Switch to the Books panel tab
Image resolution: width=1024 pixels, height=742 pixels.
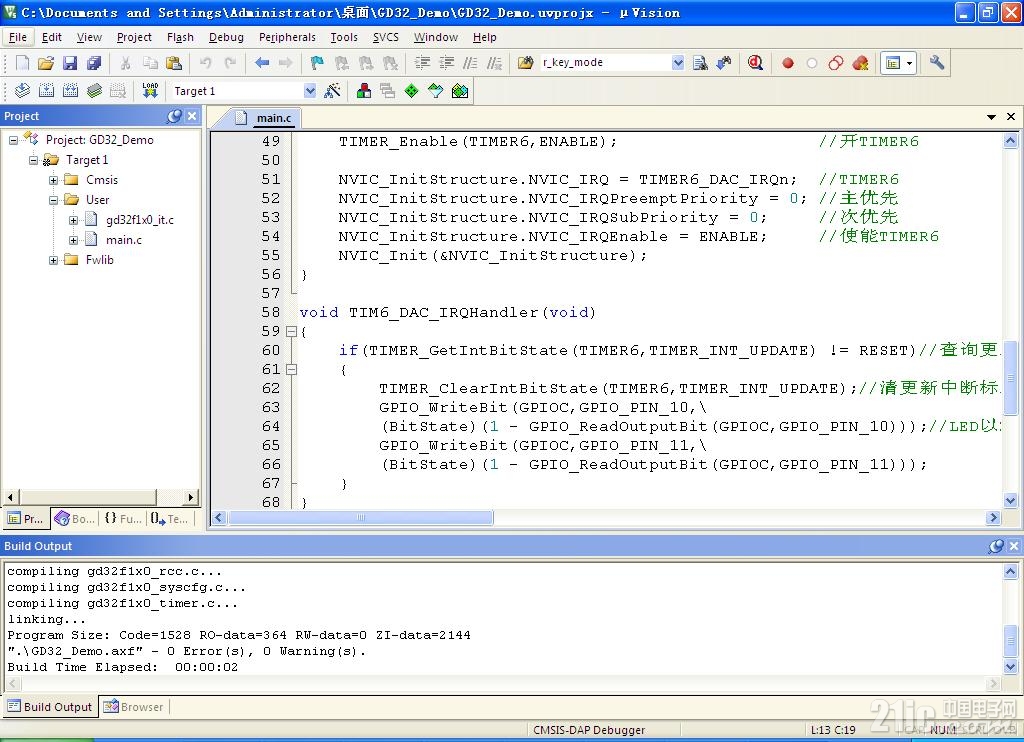75,519
